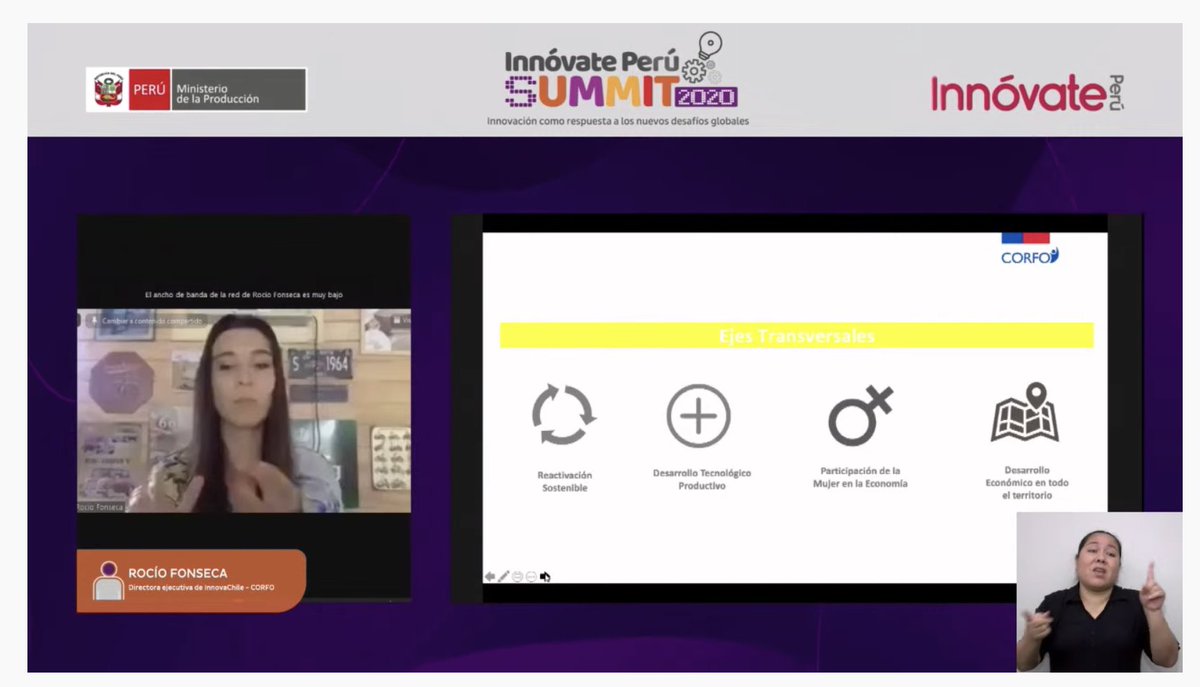Click the Desarrollo Tecnológico Productivo plus icon
The image size is (1200, 687).
(699, 415)
